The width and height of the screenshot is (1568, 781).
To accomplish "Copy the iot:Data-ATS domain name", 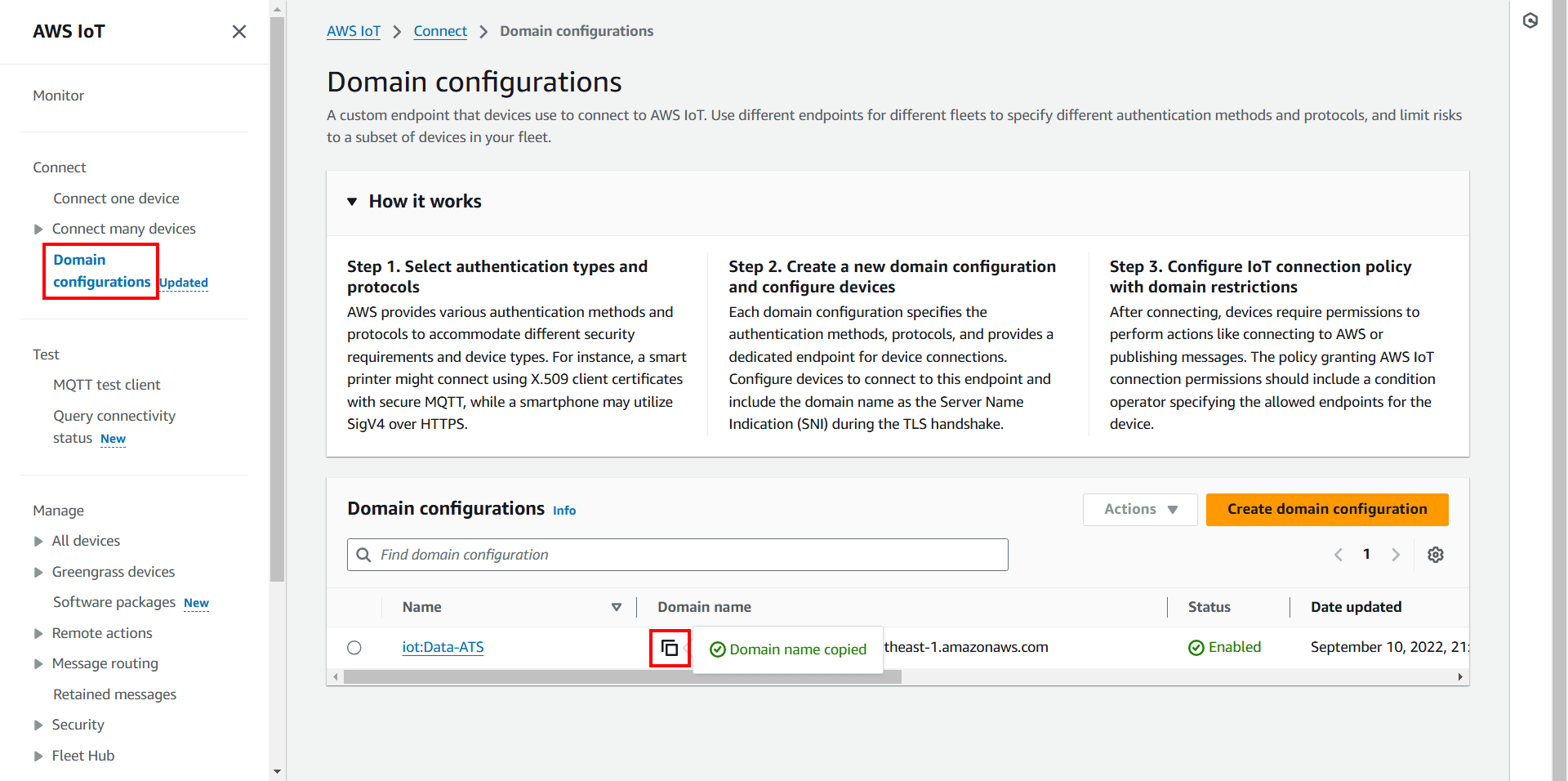I will tap(670, 648).
